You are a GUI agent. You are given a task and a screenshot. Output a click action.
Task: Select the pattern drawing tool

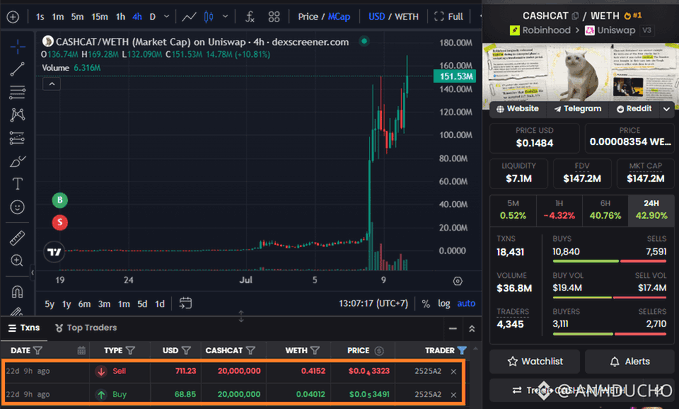[x=17, y=115]
